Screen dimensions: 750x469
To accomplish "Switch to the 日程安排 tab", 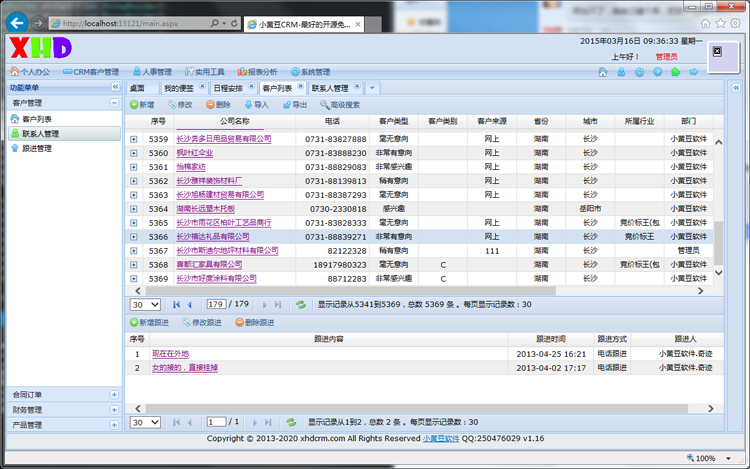I will [x=228, y=88].
